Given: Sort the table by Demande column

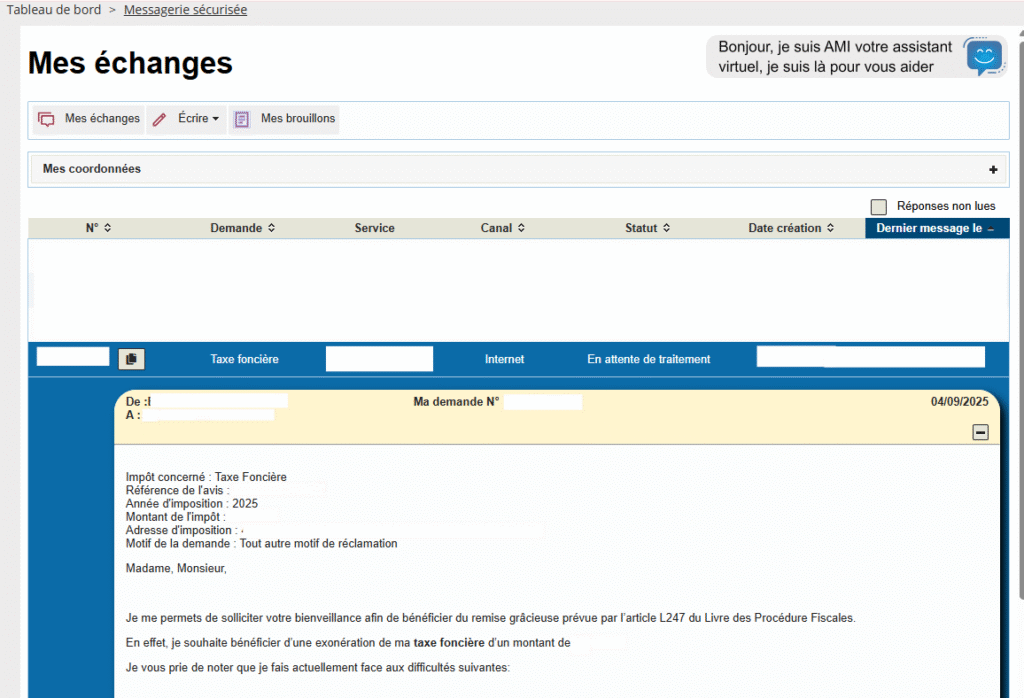Looking at the screenshot, I should click(x=242, y=228).
